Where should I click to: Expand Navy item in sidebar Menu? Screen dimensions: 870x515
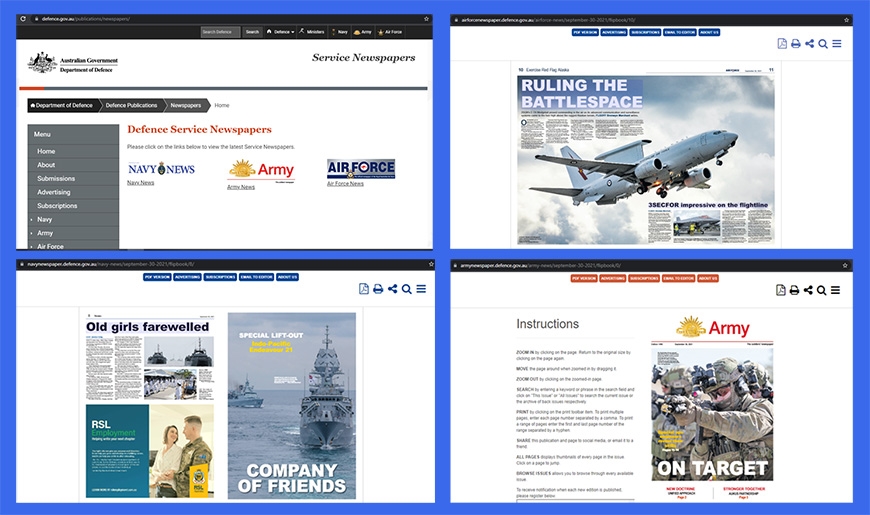click(73, 219)
